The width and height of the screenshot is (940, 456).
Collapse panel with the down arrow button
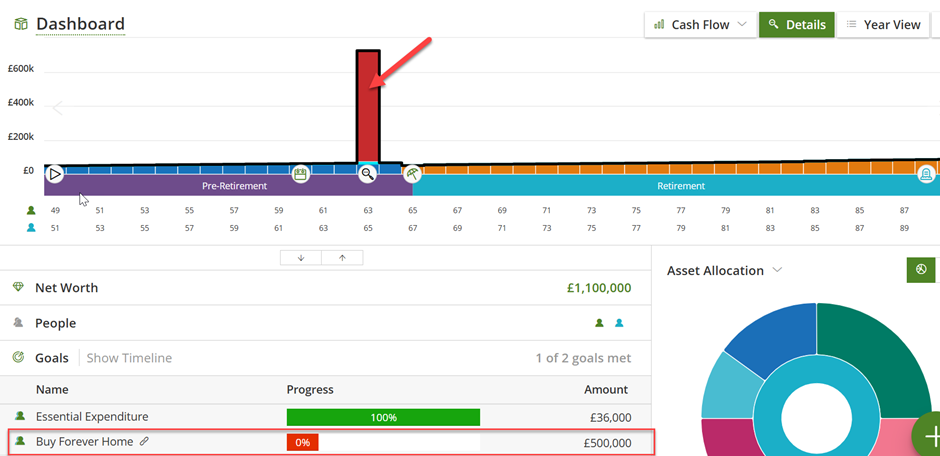tap(301, 258)
